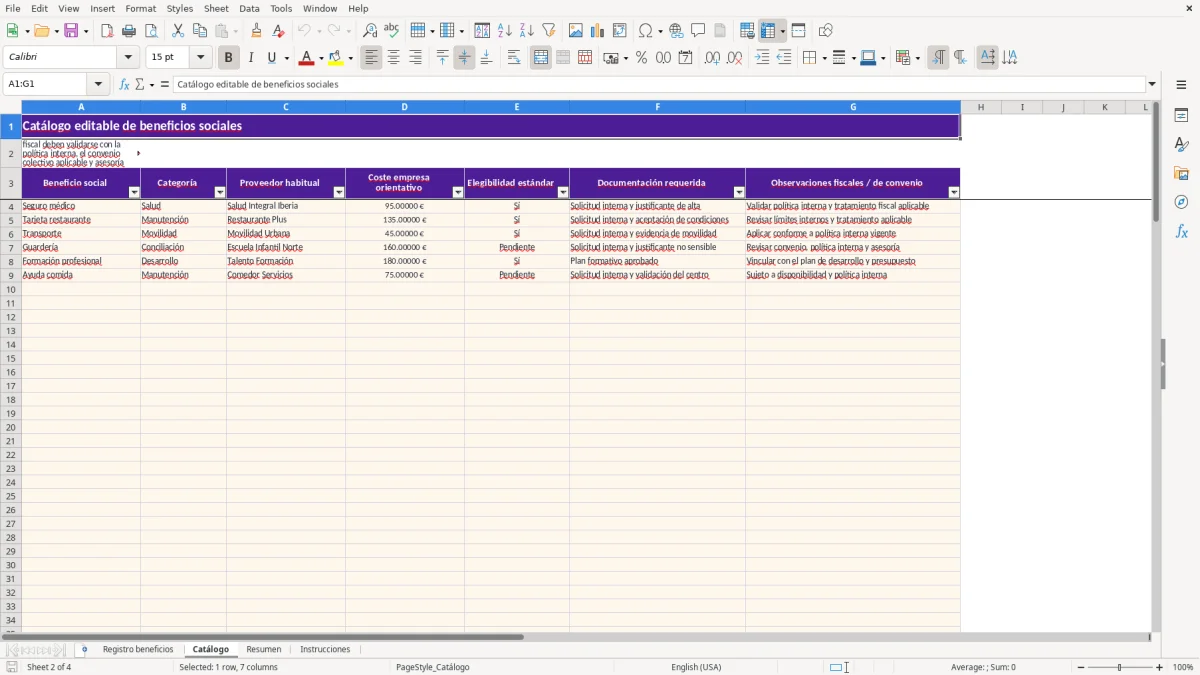Open the Navigator sidebar panel
The height and width of the screenshot is (675, 1200).
point(1181,203)
